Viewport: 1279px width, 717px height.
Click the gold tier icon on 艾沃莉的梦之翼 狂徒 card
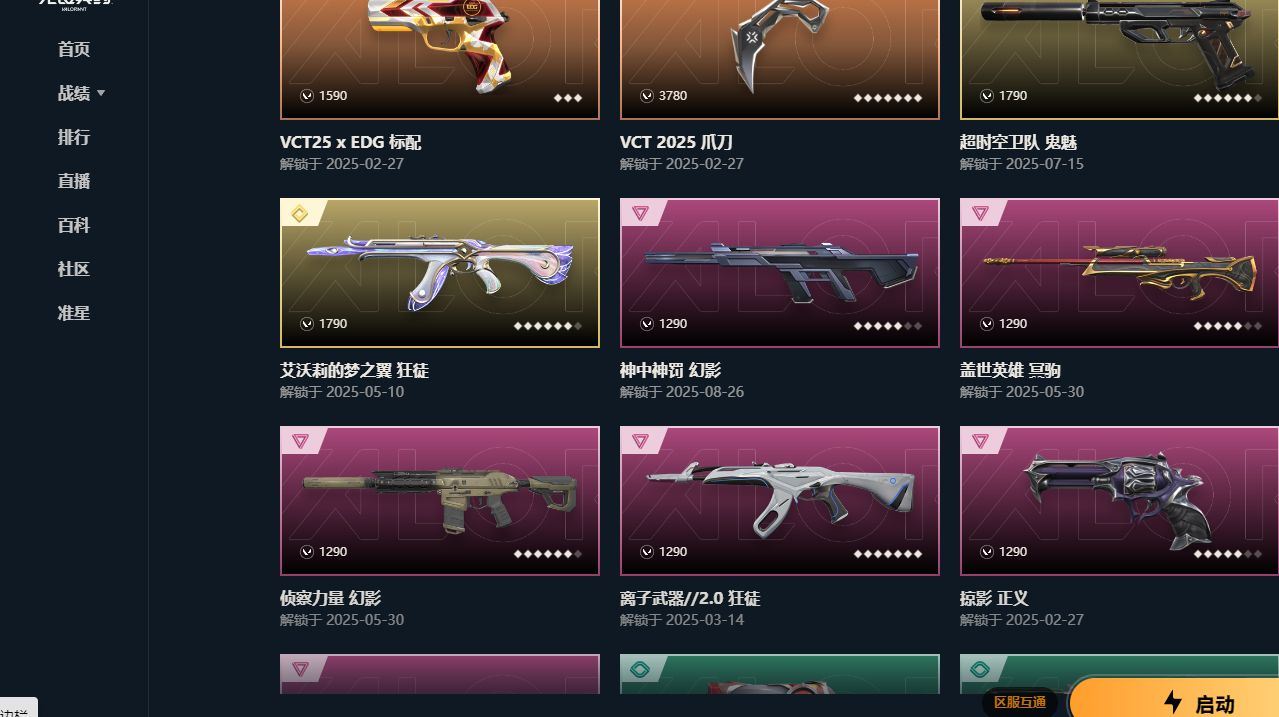299,213
